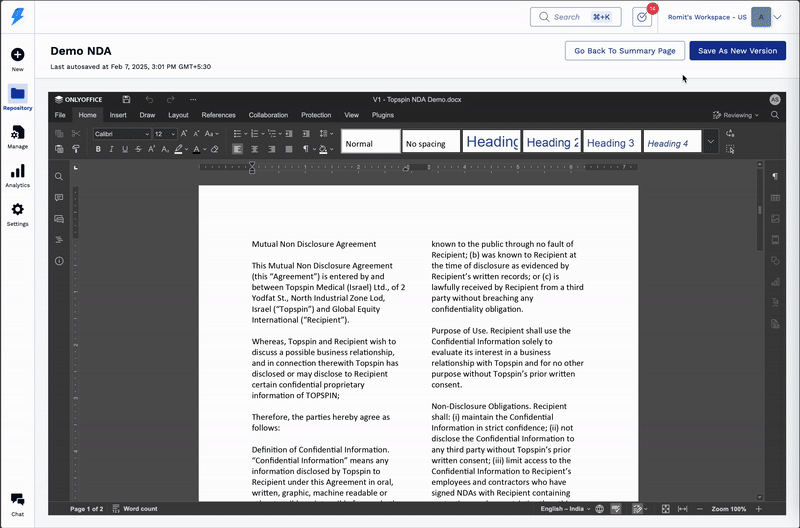Click Fit to page icon
This screenshot has width=800, height=528.
(665, 509)
